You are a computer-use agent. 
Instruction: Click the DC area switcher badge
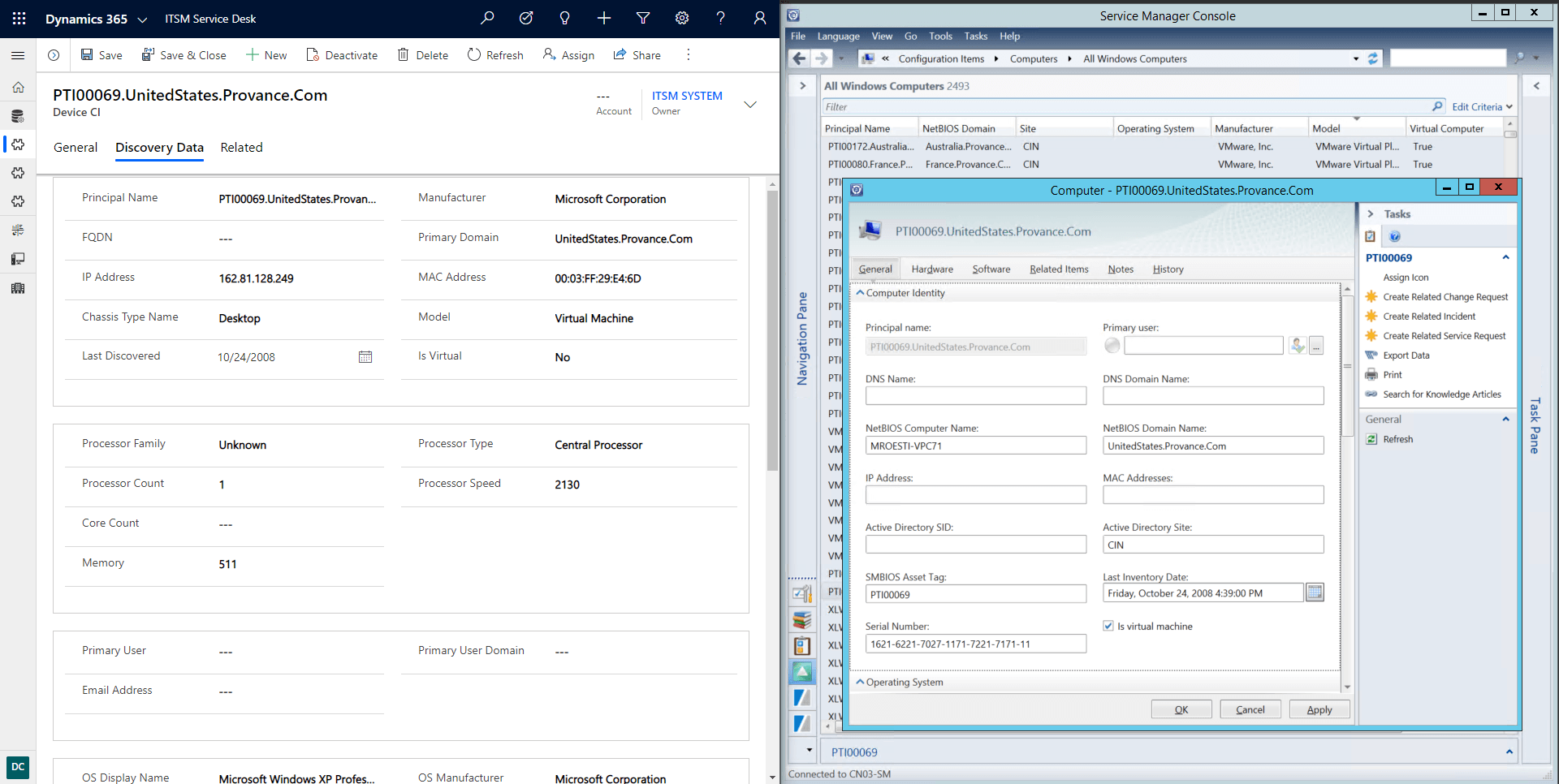click(18, 767)
